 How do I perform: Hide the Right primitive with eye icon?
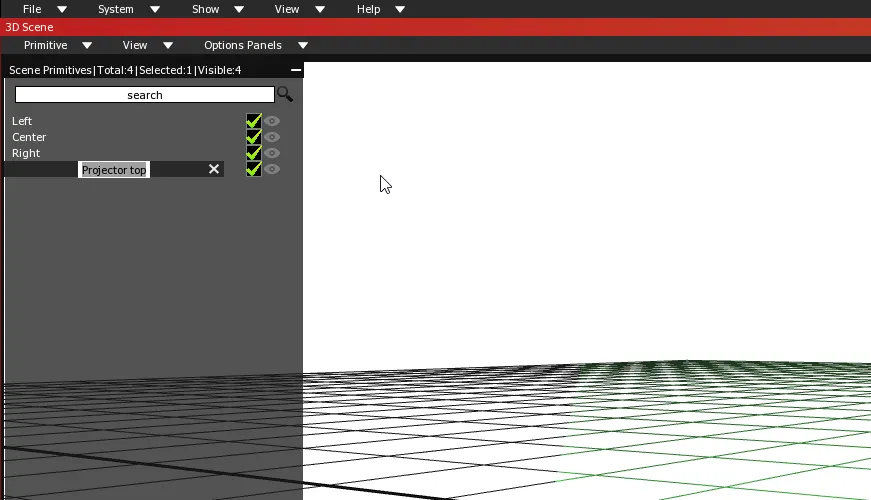pyautogui.click(x=272, y=153)
